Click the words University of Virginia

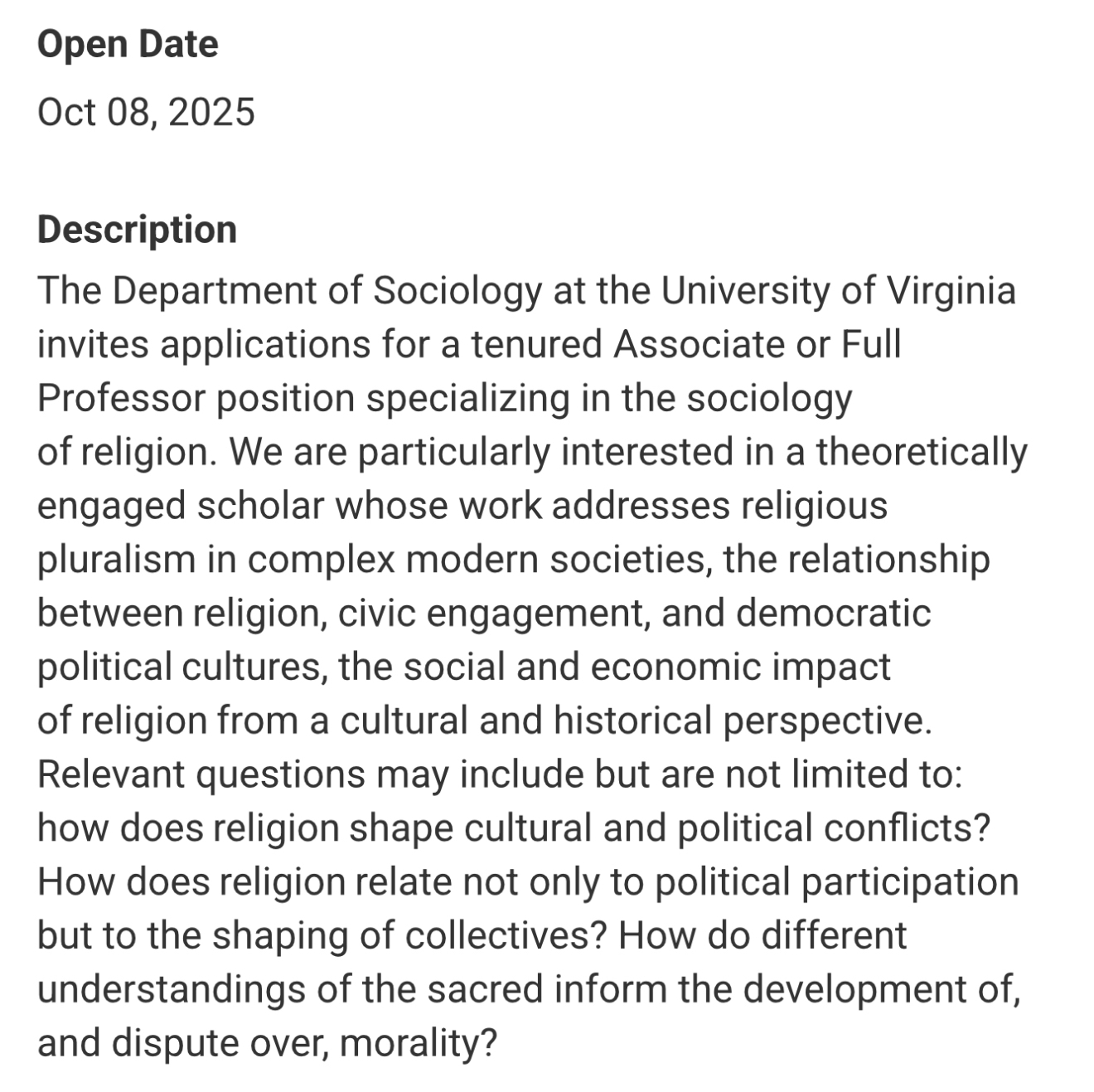838,291
